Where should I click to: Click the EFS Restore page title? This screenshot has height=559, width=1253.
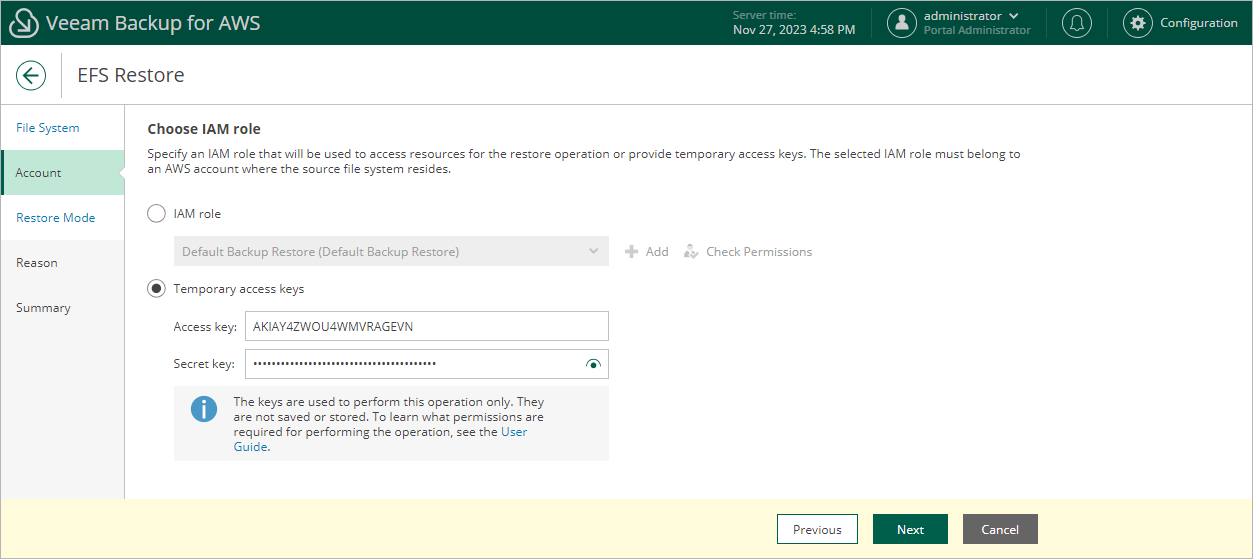131,75
